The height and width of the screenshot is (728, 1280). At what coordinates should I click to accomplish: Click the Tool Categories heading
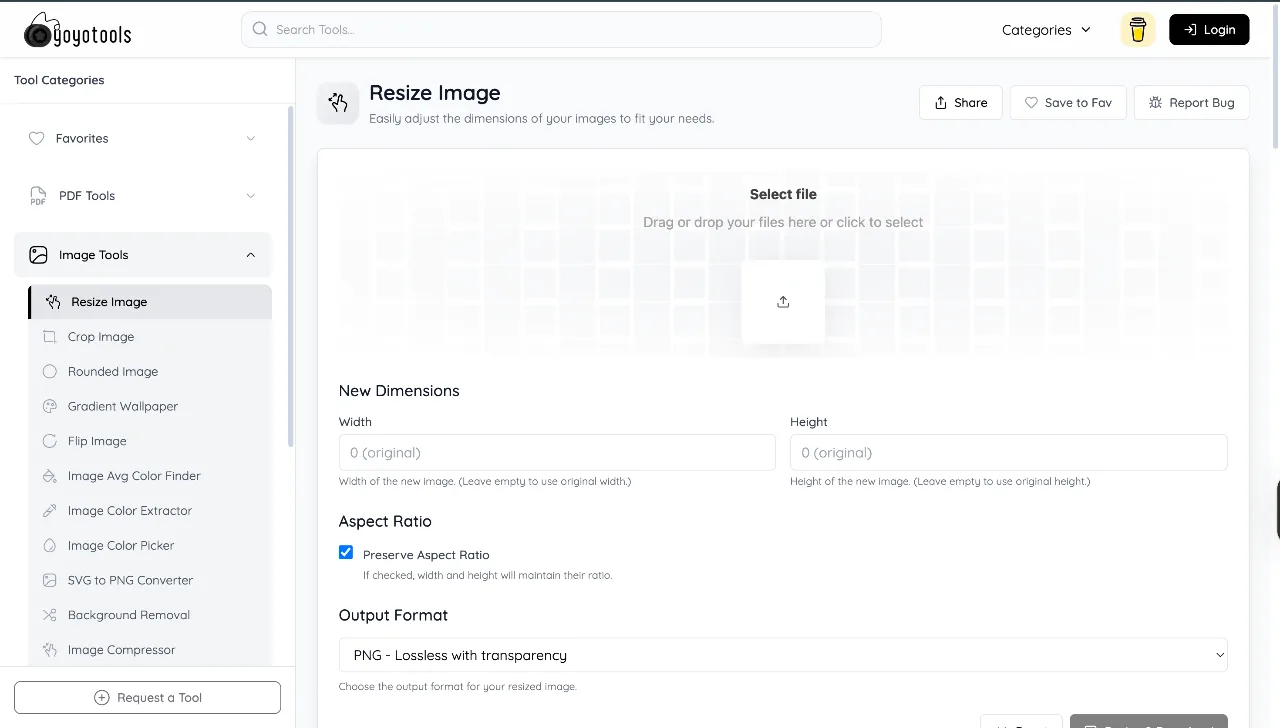click(x=59, y=80)
